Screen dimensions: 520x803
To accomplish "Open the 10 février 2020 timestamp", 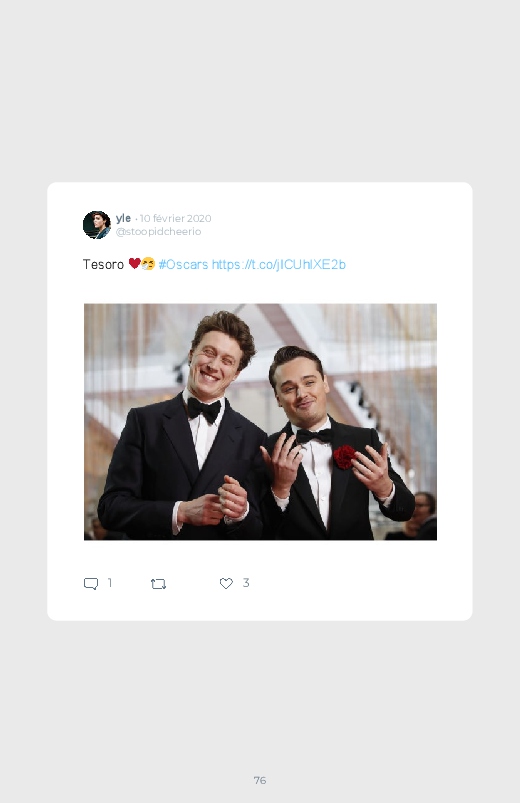I will 175,219.
